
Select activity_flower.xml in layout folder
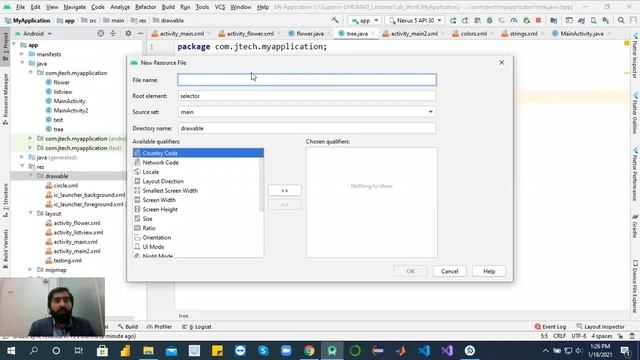pos(77,223)
